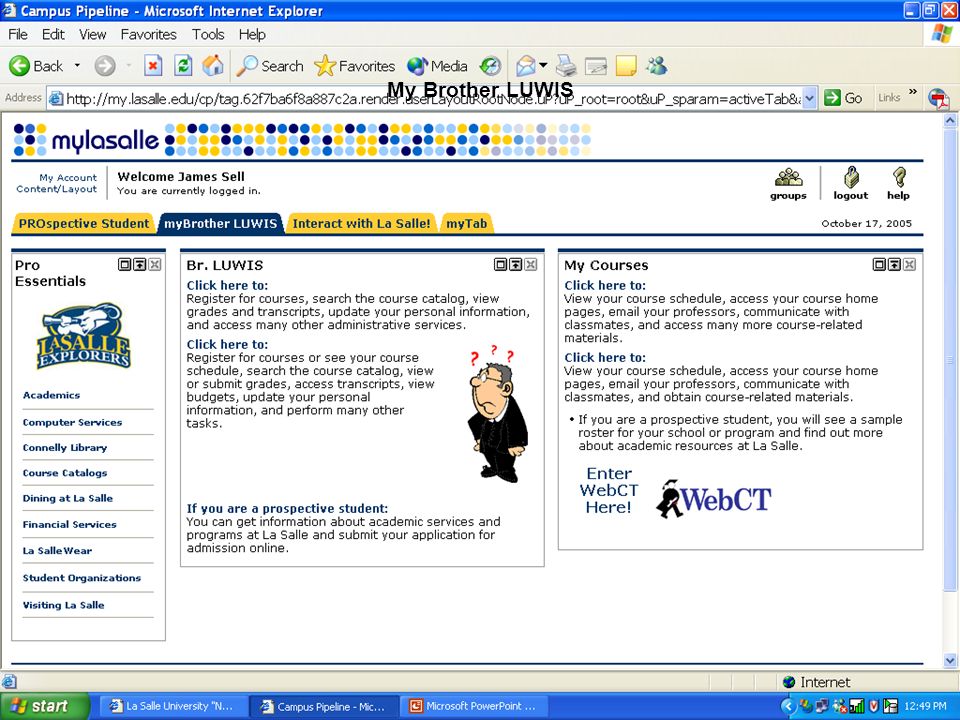This screenshot has width=960, height=720.
Task: Open the myTab tab
Action: tap(467, 223)
